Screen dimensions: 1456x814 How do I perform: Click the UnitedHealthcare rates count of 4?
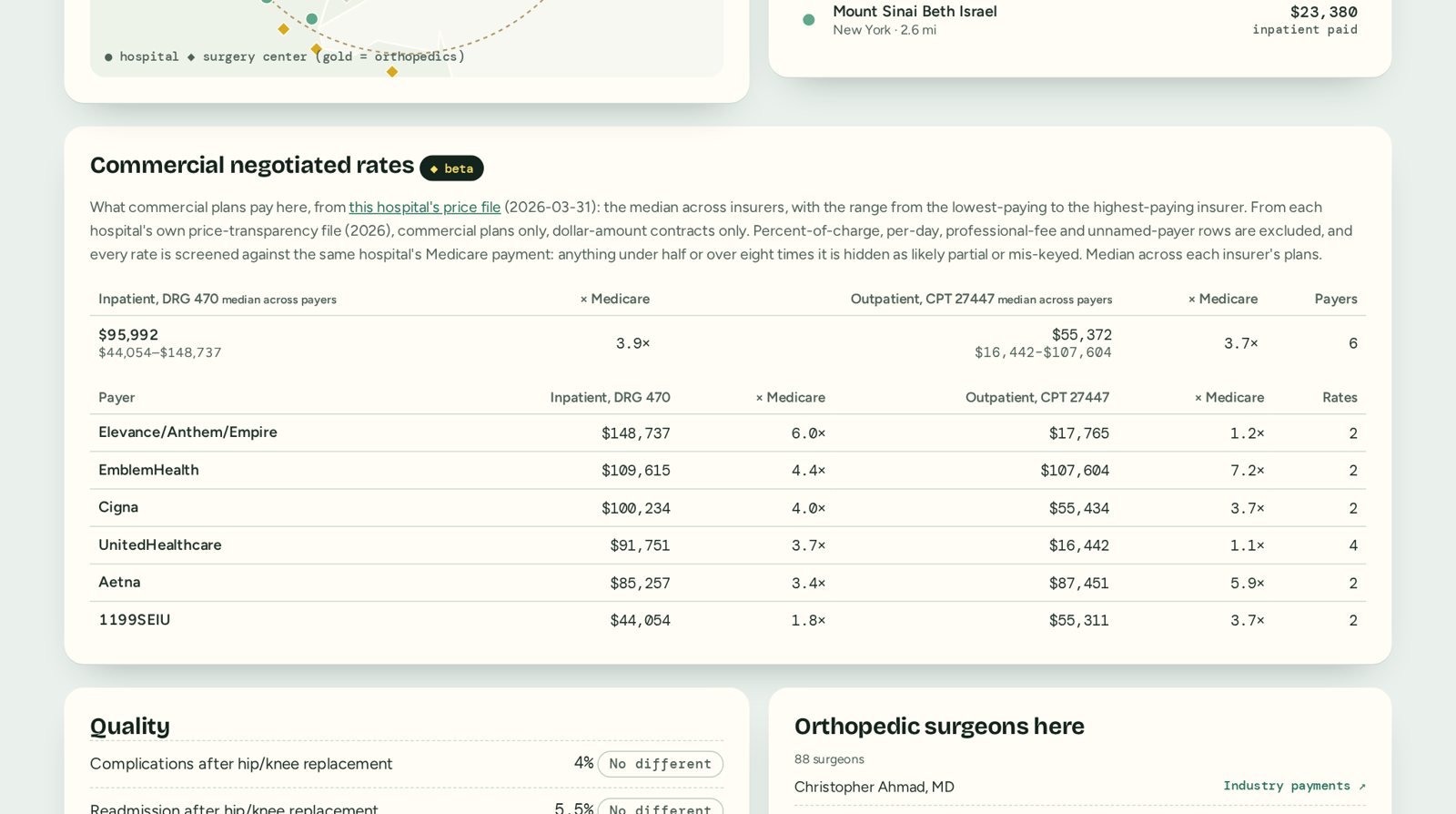[x=1353, y=545]
